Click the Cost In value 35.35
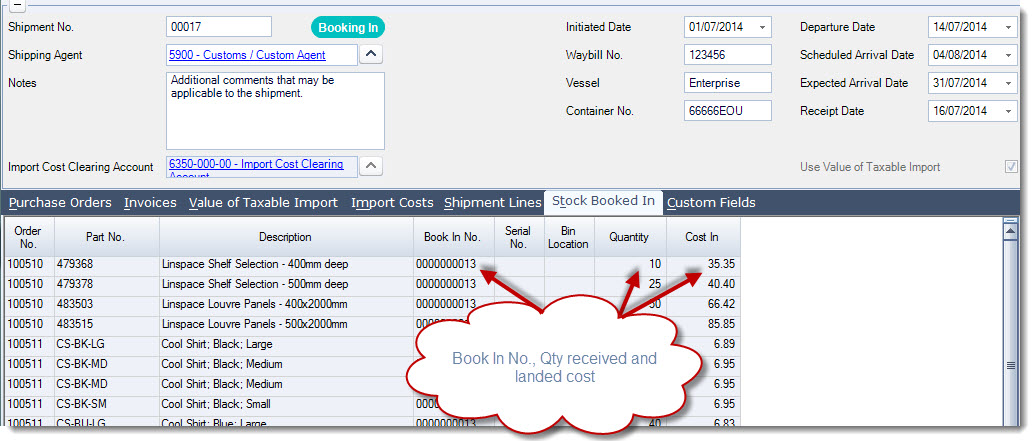 click(x=722, y=264)
